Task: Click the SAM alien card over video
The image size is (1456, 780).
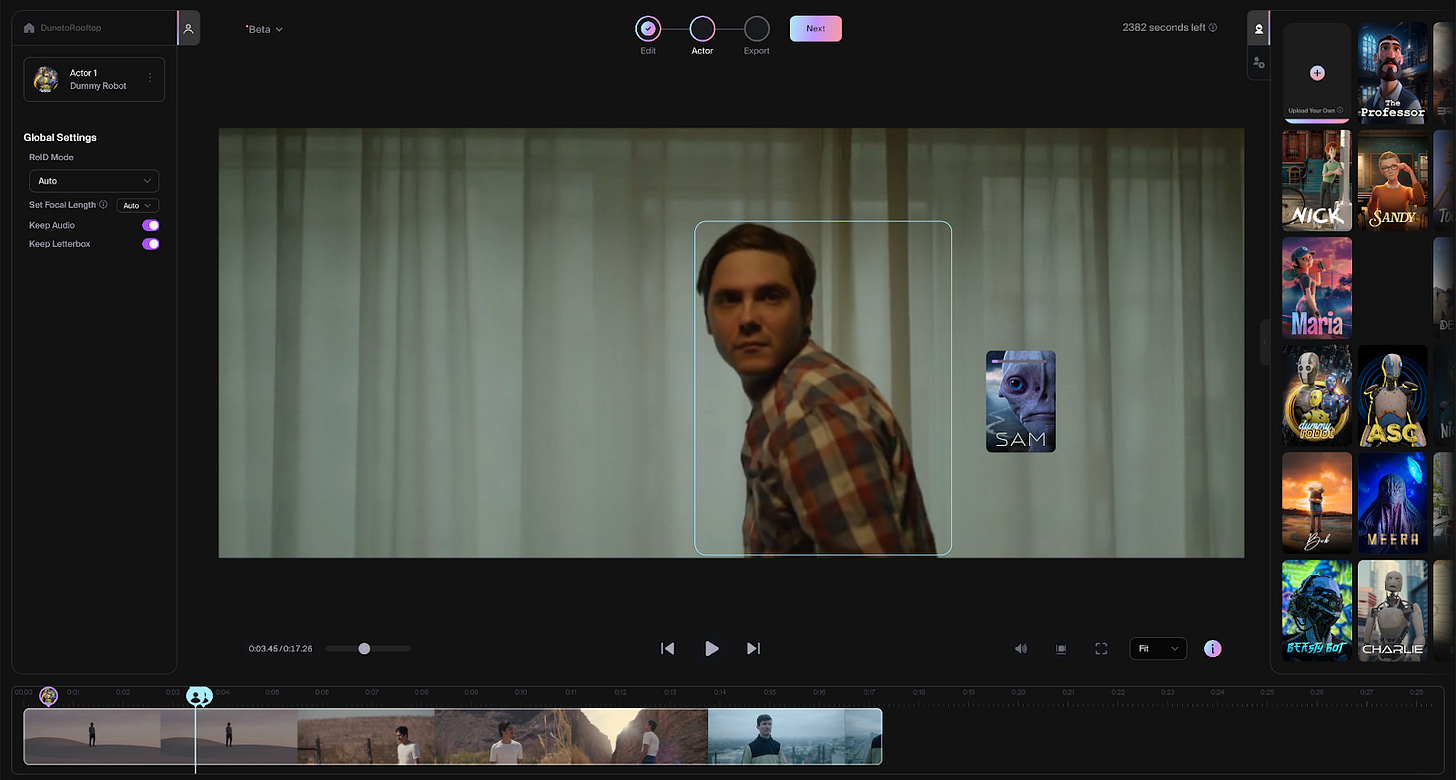Action: pos(1021,401)
